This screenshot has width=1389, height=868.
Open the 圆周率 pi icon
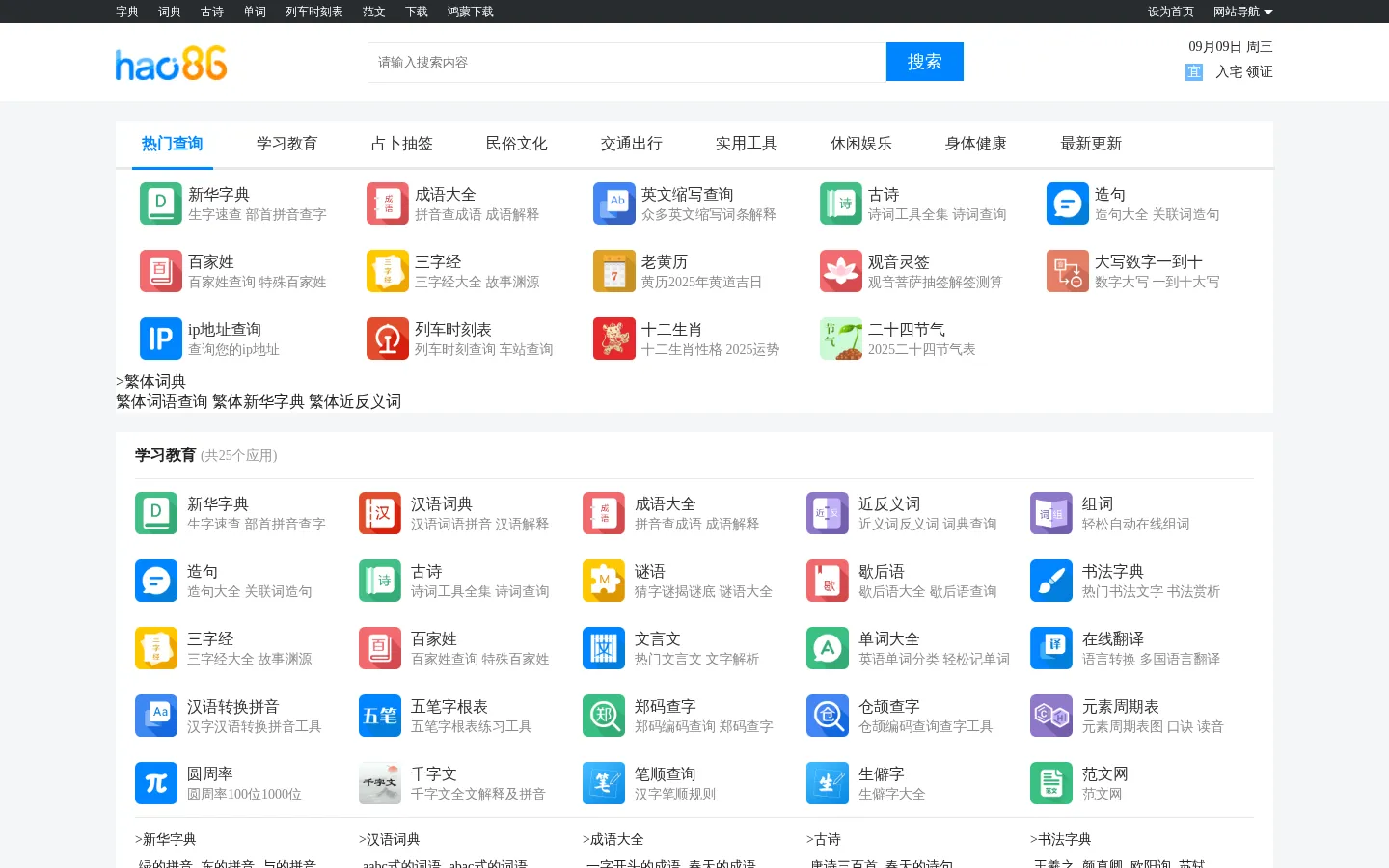click(x=156, y=783)
